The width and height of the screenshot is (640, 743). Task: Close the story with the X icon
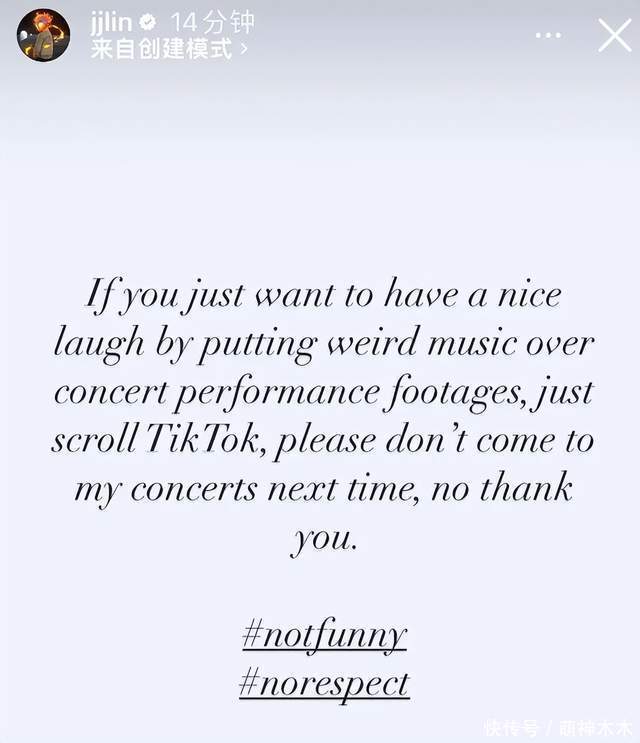tap(614, 36)
